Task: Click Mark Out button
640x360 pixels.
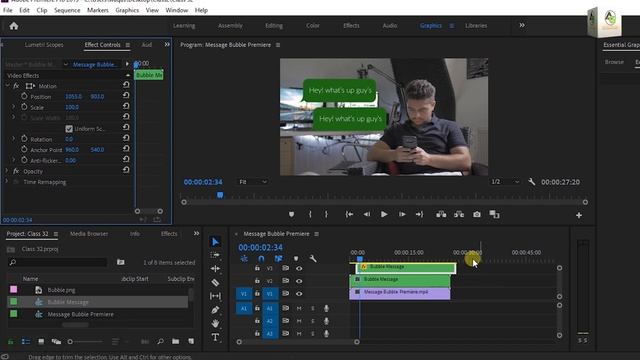Action: (x=326, y=214)
